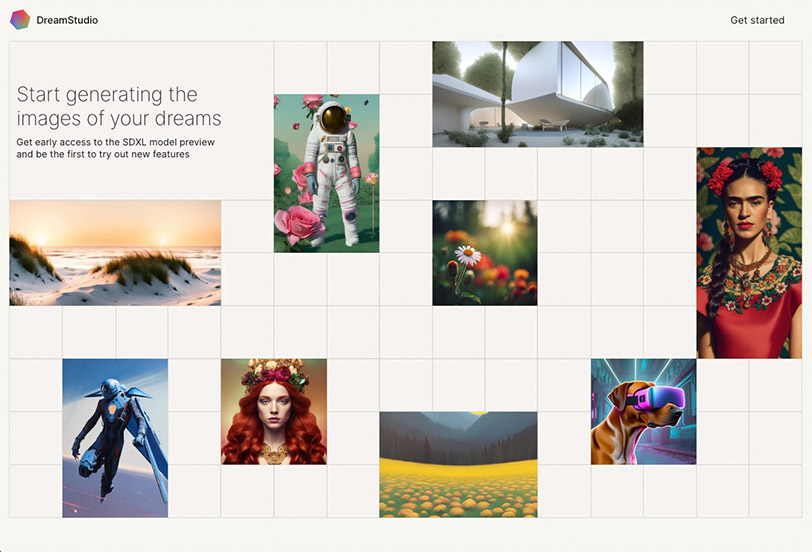The image size is (812, 552).
Task: Select the astronaut with roses image
Action: pyautogui.click(x=326, y=173)
